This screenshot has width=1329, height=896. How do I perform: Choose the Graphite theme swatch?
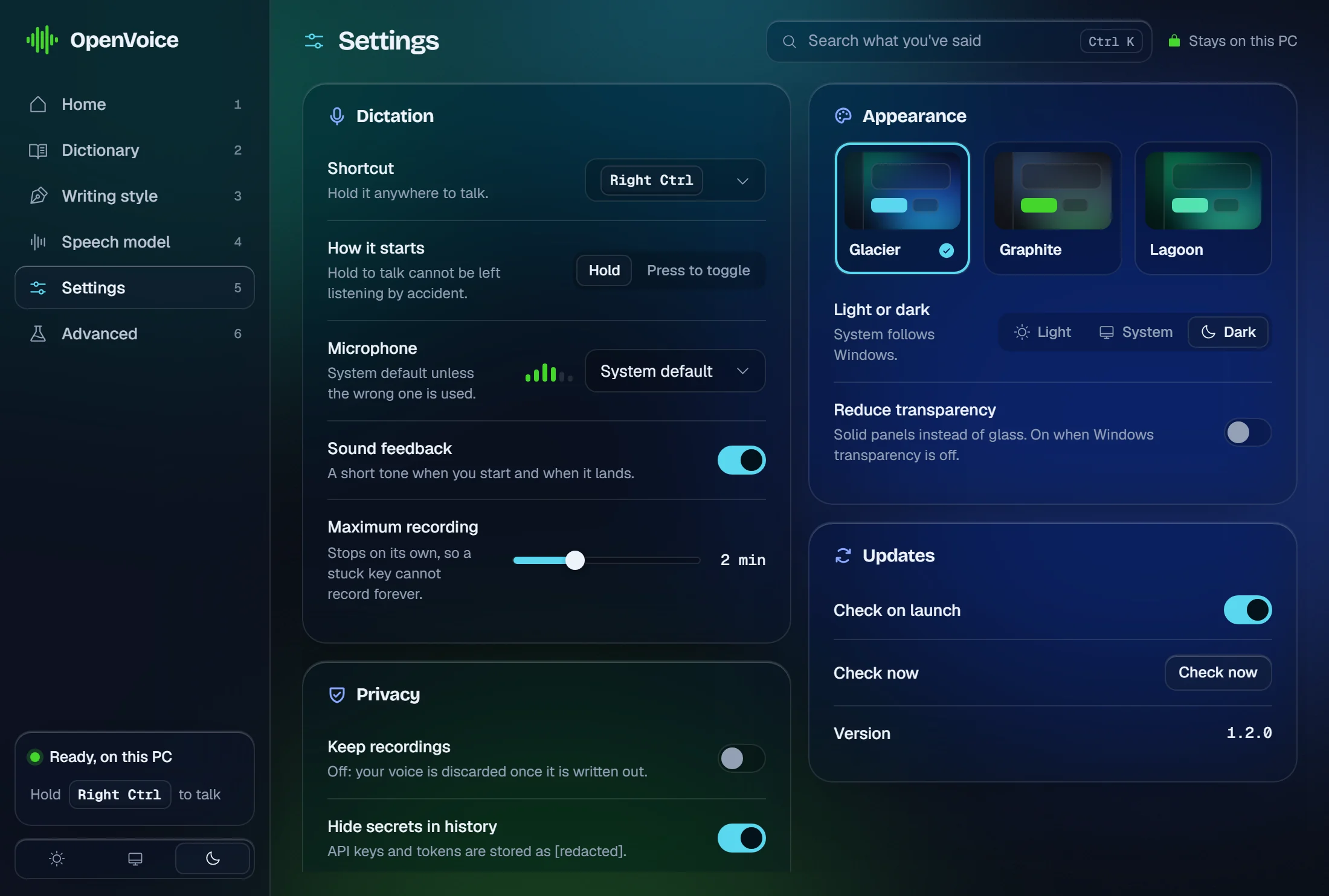point(1052,208)
